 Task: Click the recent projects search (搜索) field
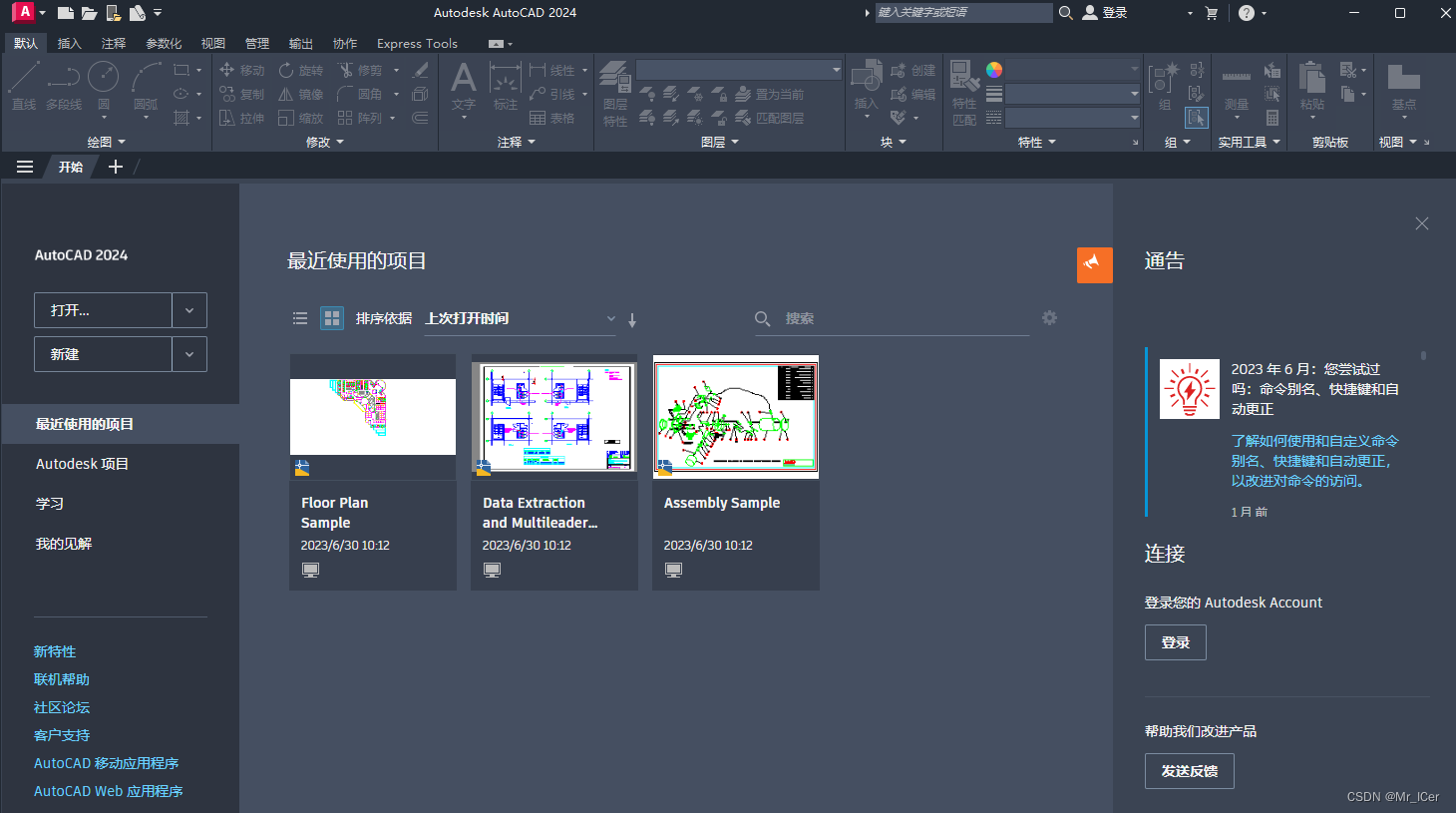[893, 318]
